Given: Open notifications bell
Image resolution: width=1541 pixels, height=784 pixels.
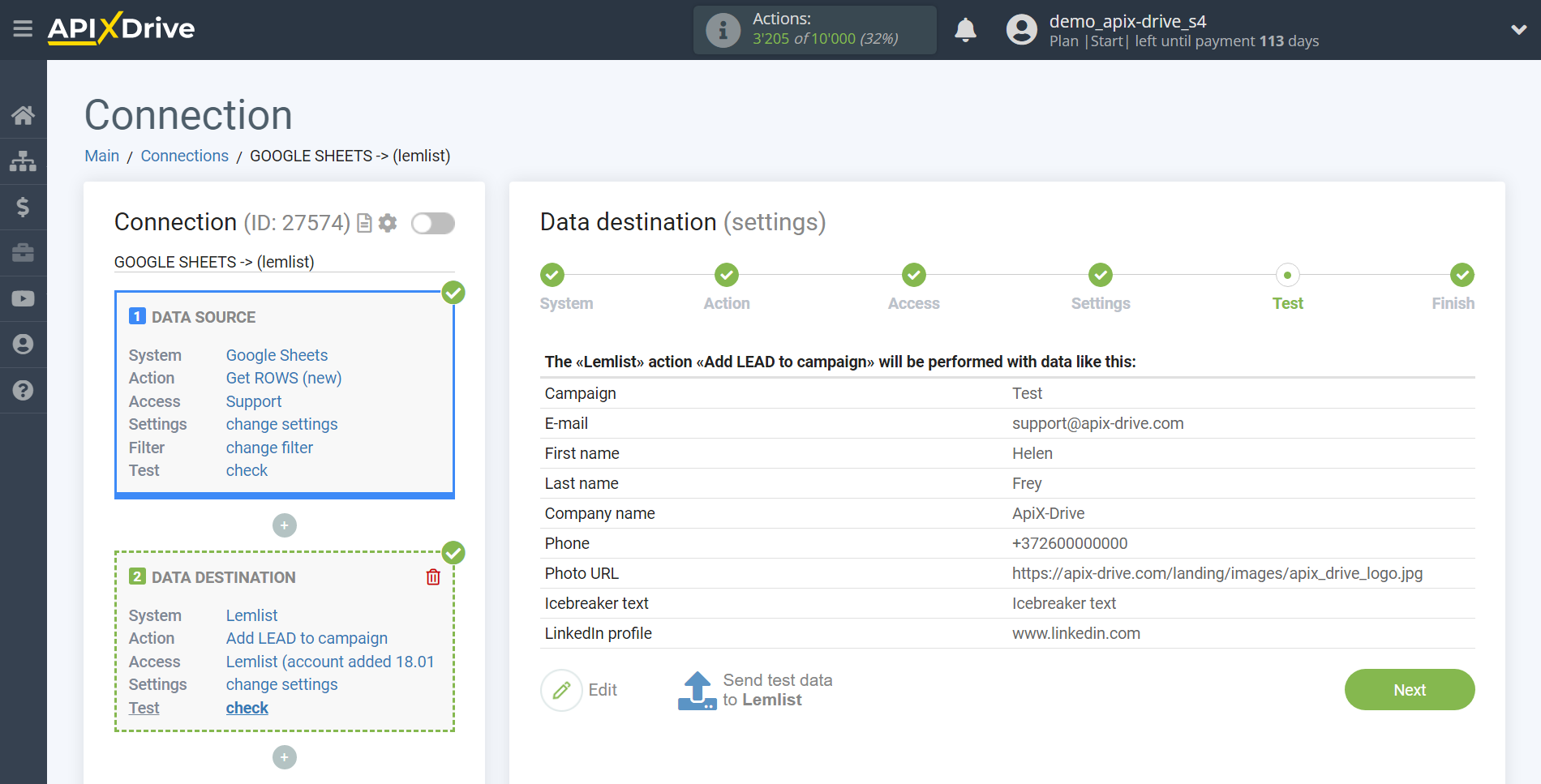Looking at the screenshot, I should (x=965, y=30).
